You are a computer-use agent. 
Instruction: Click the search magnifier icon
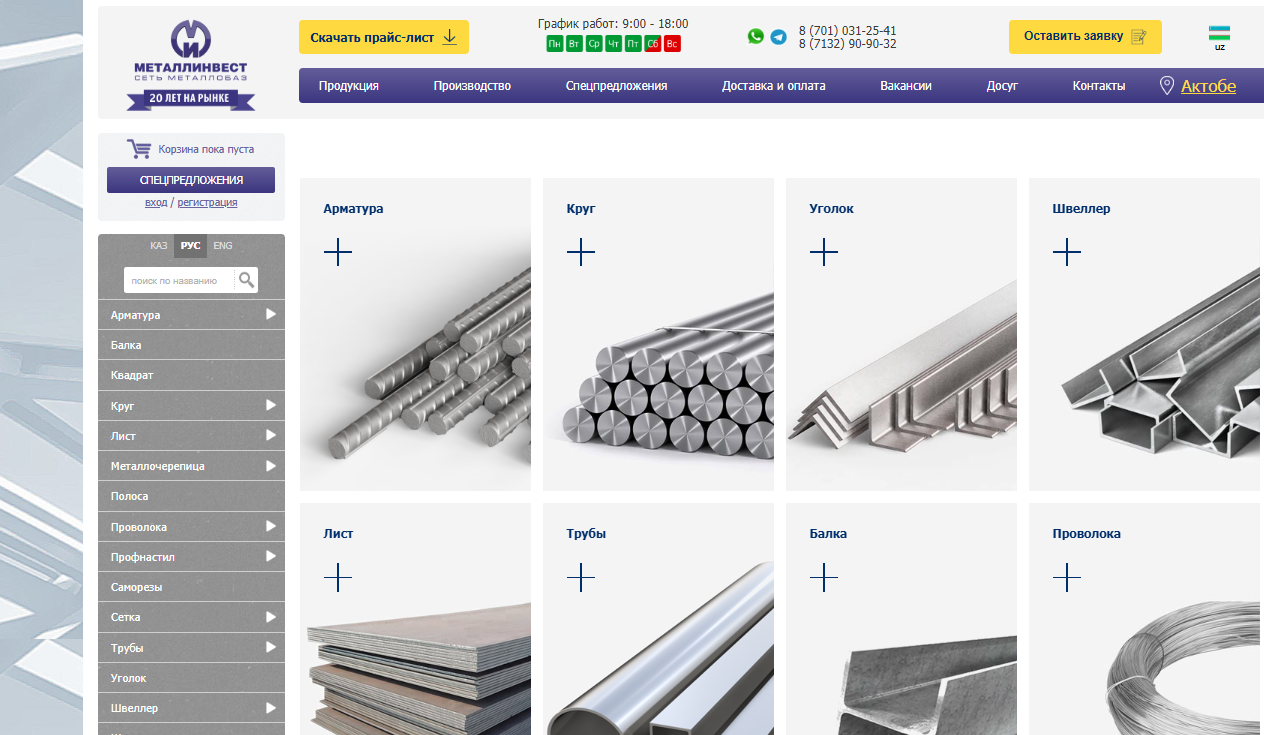pos(246,280)
